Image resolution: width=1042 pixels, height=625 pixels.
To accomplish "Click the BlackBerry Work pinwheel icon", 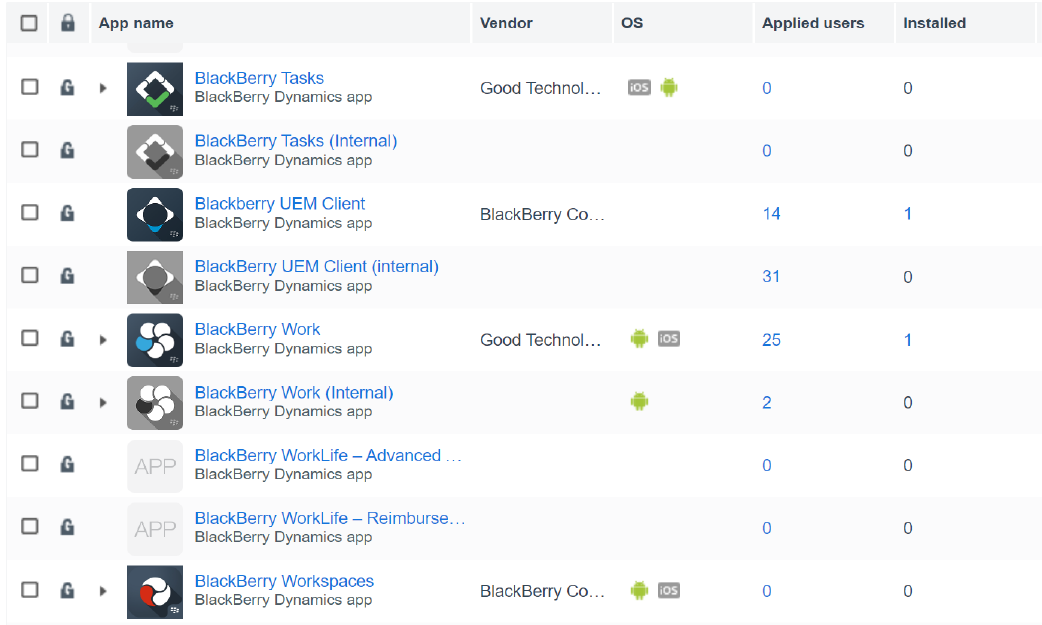I will coord(155,340).
